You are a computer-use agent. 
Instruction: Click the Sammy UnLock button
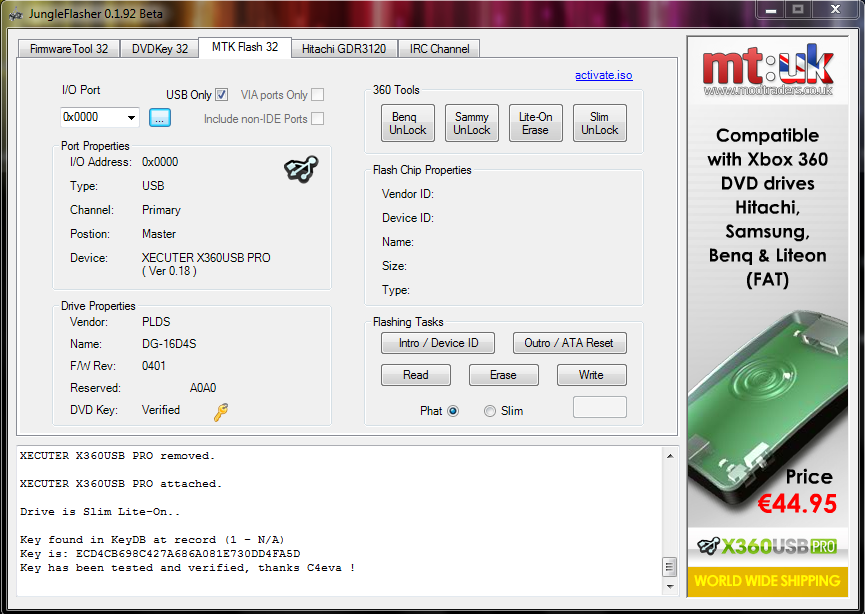[x=472, y=123]
